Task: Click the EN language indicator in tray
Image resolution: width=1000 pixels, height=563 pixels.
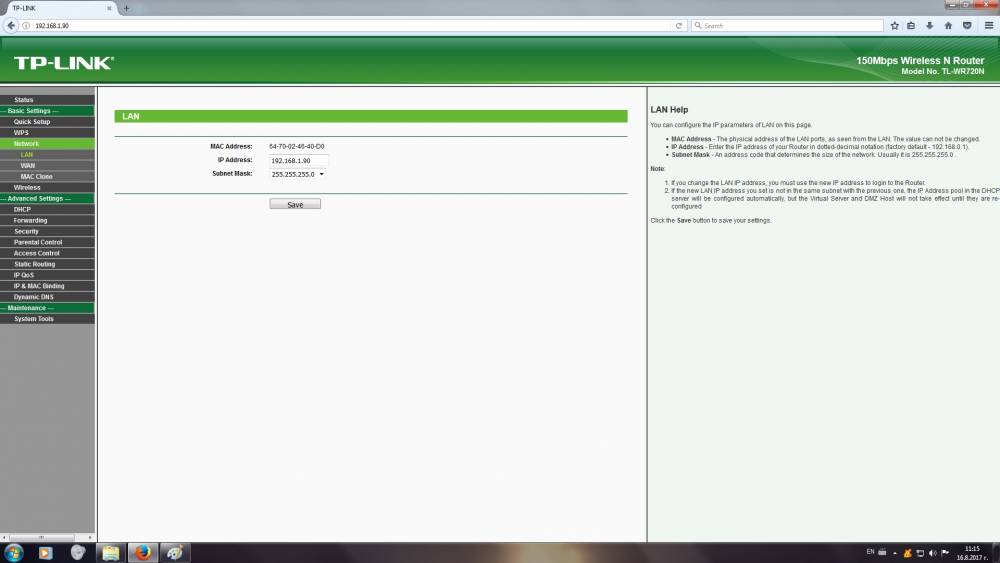Action: tap(870, 552)
